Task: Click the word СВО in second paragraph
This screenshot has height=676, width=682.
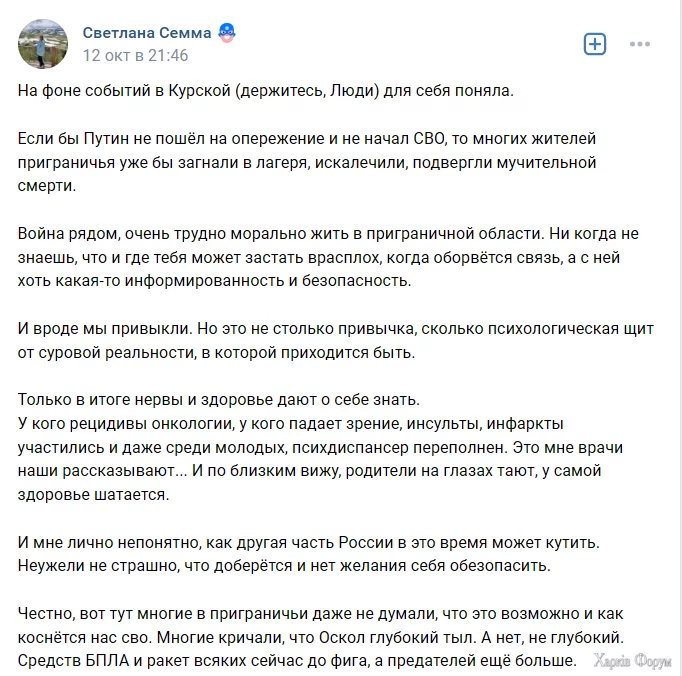Action: tap(428, 138)
